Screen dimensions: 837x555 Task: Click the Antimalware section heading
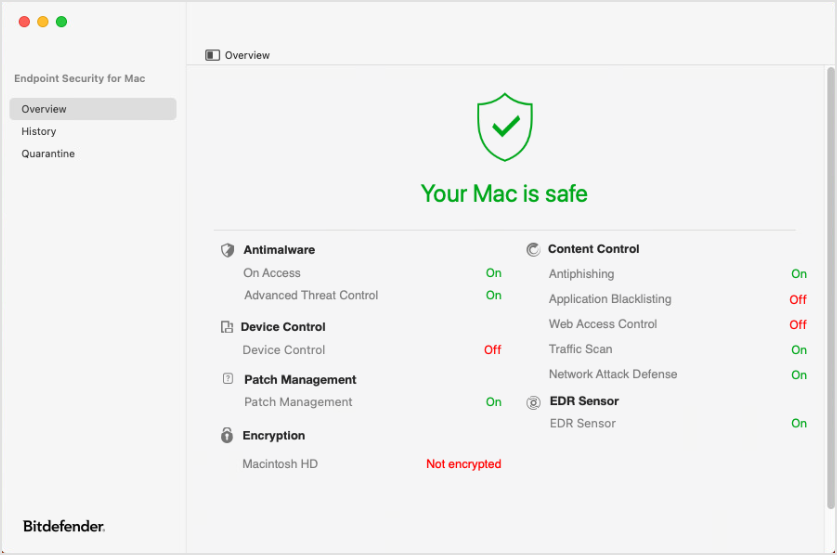[x=279, y=250]
